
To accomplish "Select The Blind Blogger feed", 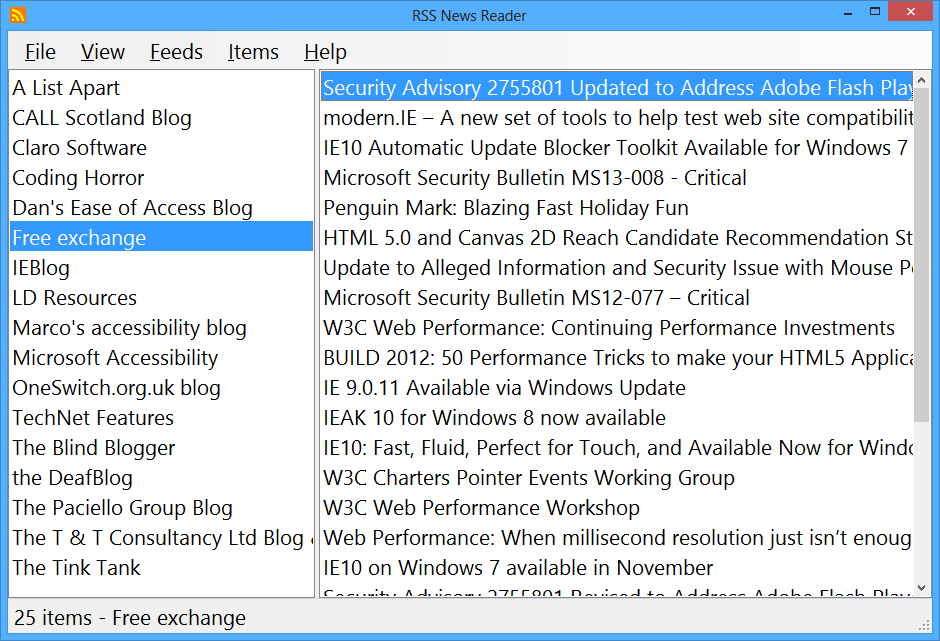I will point(161,447).
